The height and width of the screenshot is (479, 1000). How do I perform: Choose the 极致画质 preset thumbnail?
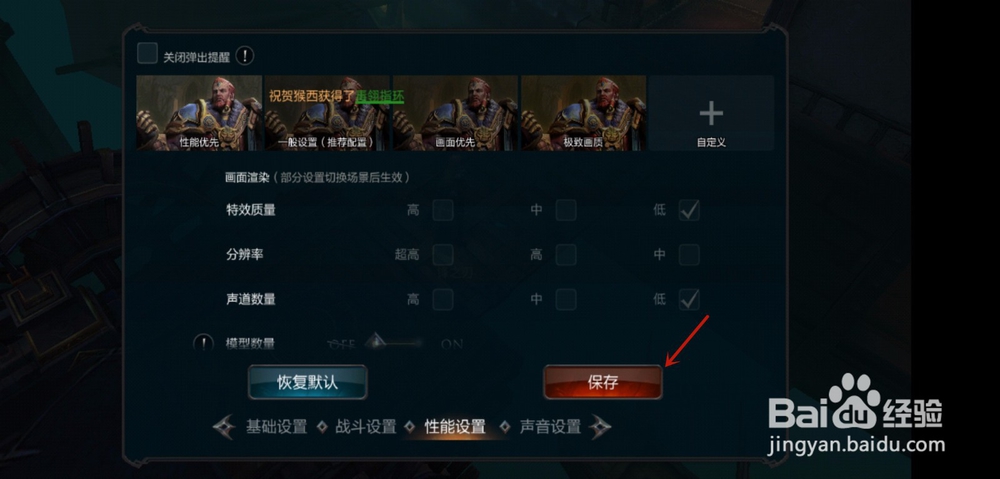tap(584, 113)
